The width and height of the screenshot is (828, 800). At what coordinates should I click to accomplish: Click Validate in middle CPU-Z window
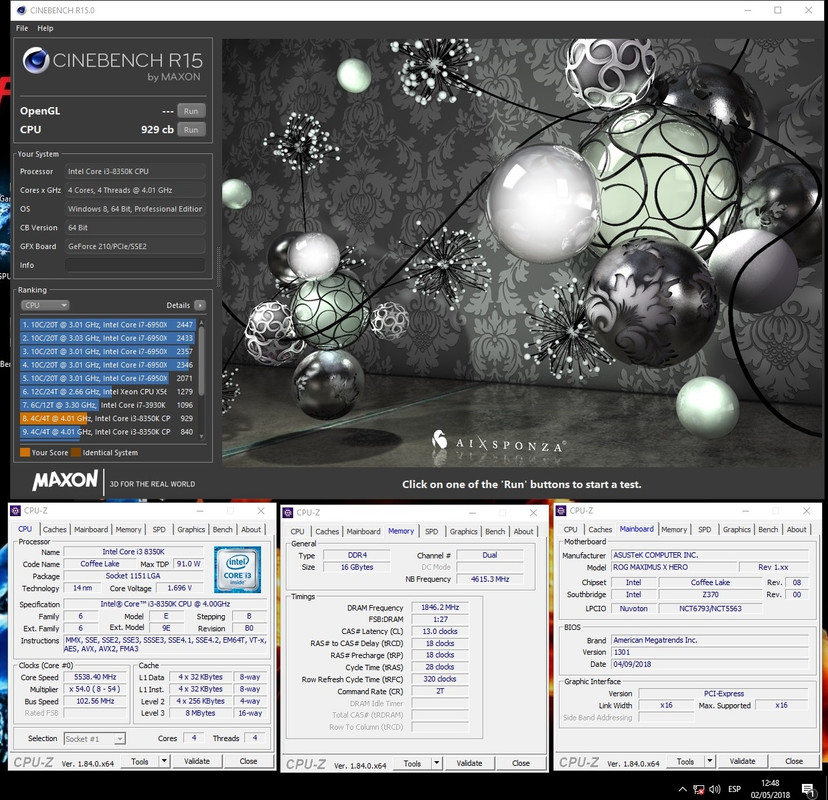point(469,764)
